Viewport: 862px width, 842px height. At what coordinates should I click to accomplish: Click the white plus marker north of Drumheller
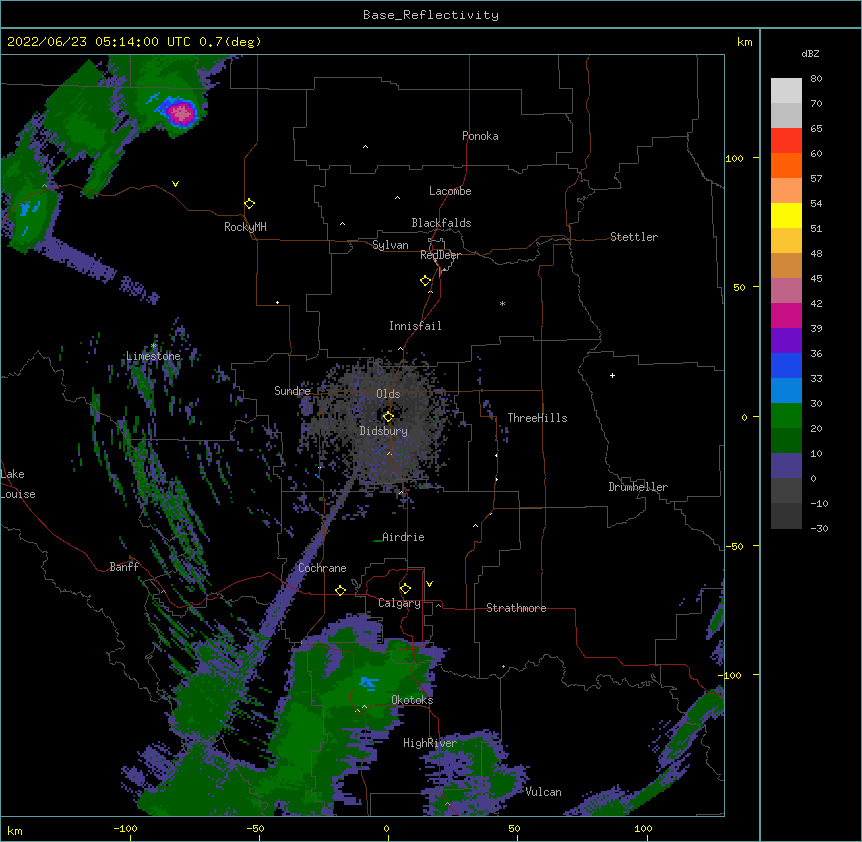tap(612, 375)
